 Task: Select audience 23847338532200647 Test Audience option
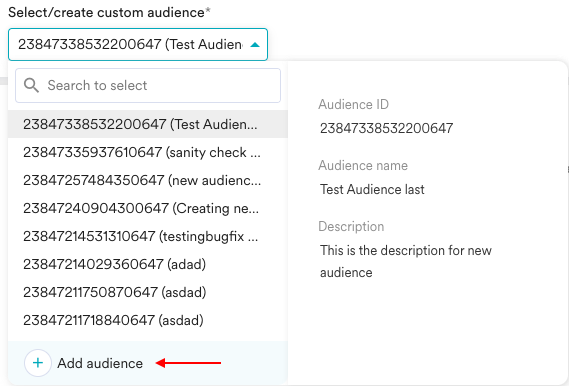point(148,124)
